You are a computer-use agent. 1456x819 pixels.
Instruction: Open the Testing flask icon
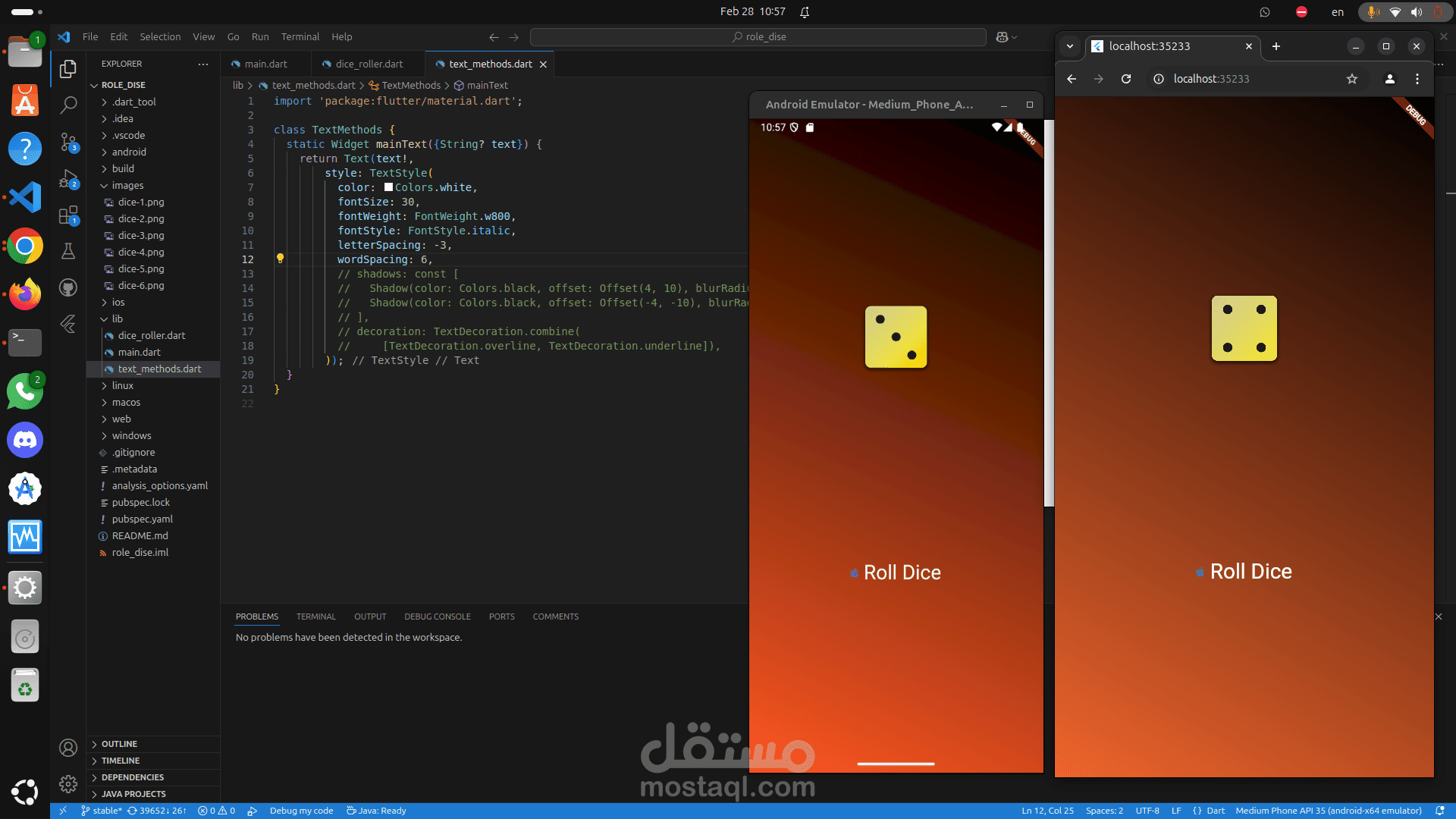[68, 251]
